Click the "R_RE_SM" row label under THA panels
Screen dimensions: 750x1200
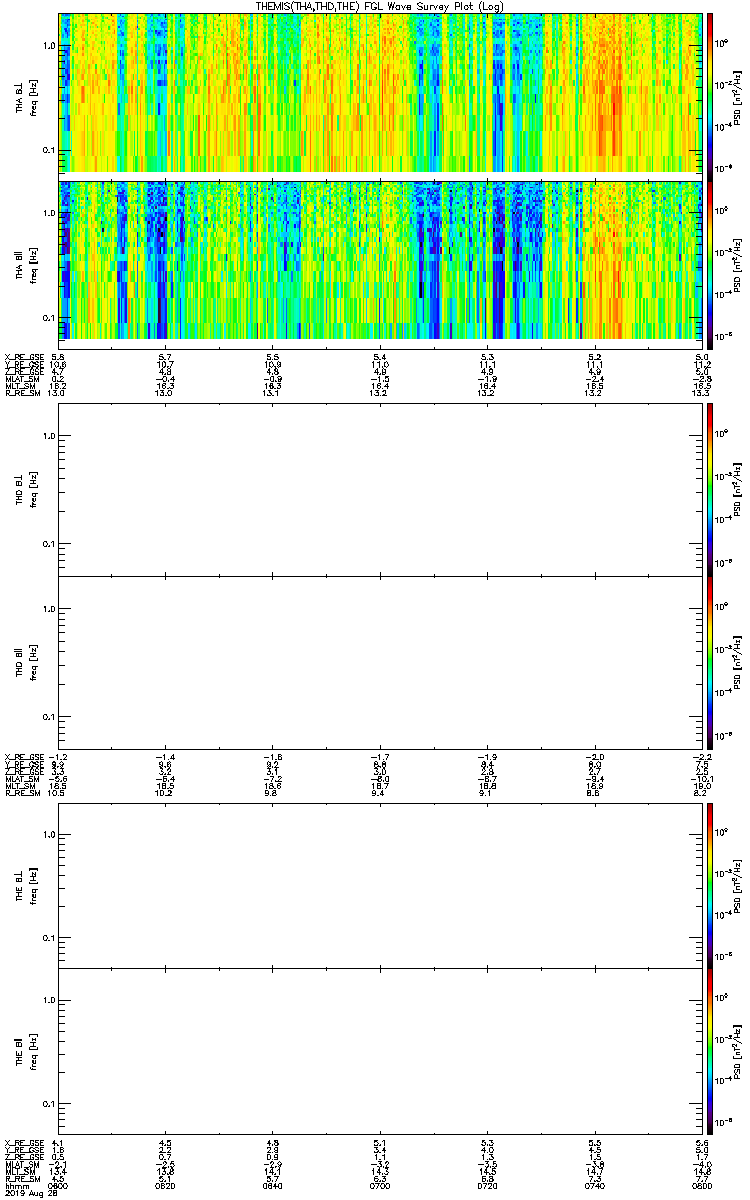22,394
